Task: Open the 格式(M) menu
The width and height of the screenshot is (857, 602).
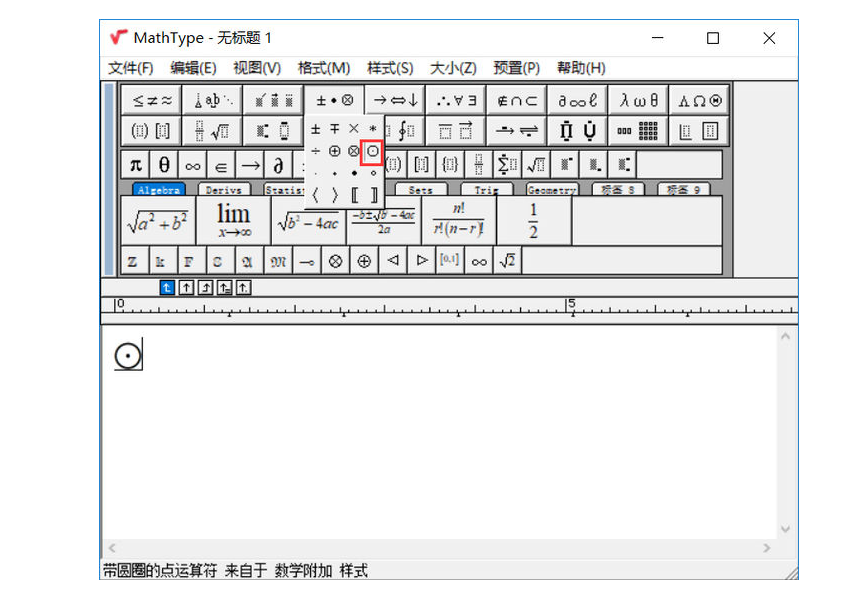Action: click(324, 68)
